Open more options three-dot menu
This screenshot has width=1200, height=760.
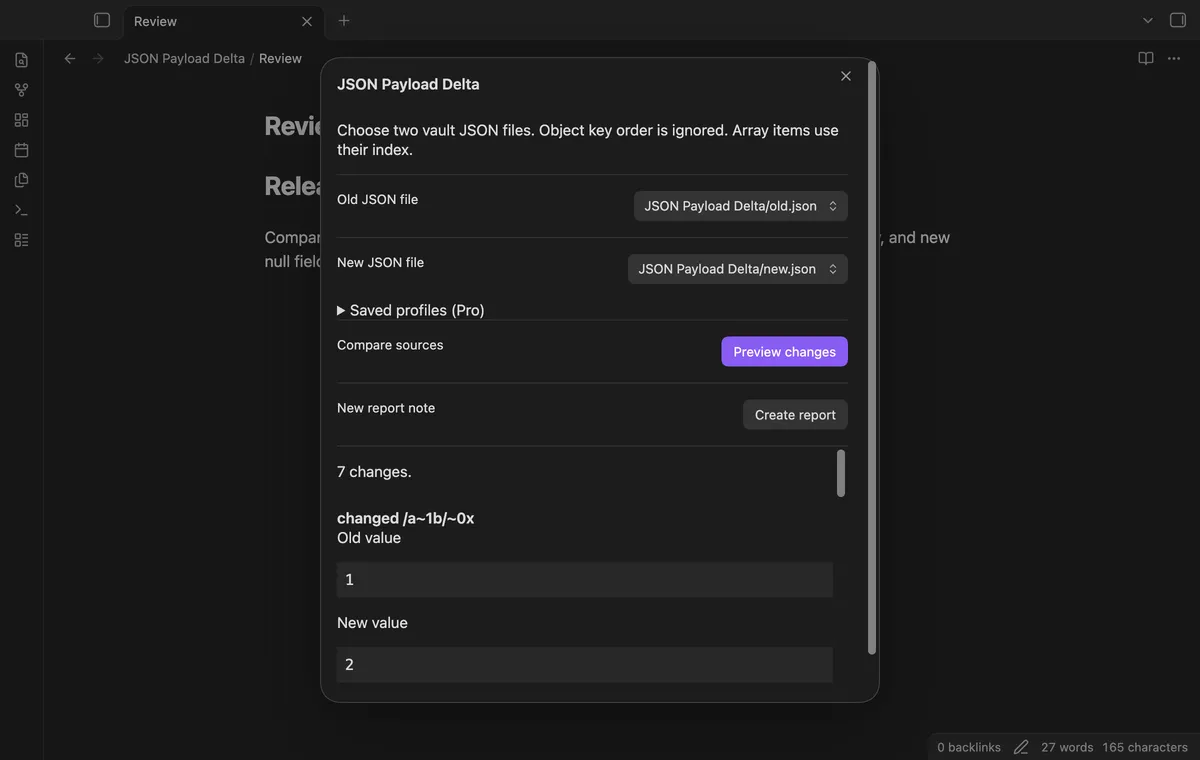[x=1174, y=58]
